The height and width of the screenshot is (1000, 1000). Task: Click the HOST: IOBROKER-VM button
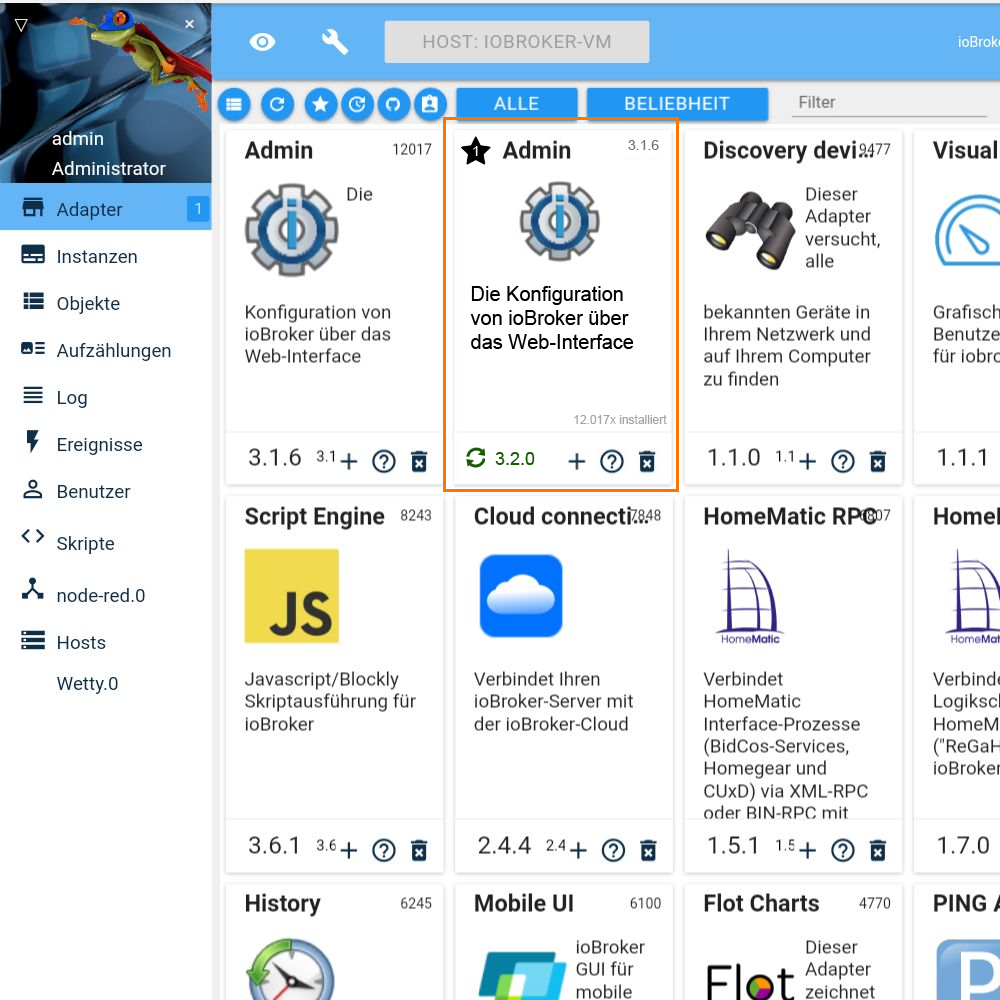(x=517, y=42)
